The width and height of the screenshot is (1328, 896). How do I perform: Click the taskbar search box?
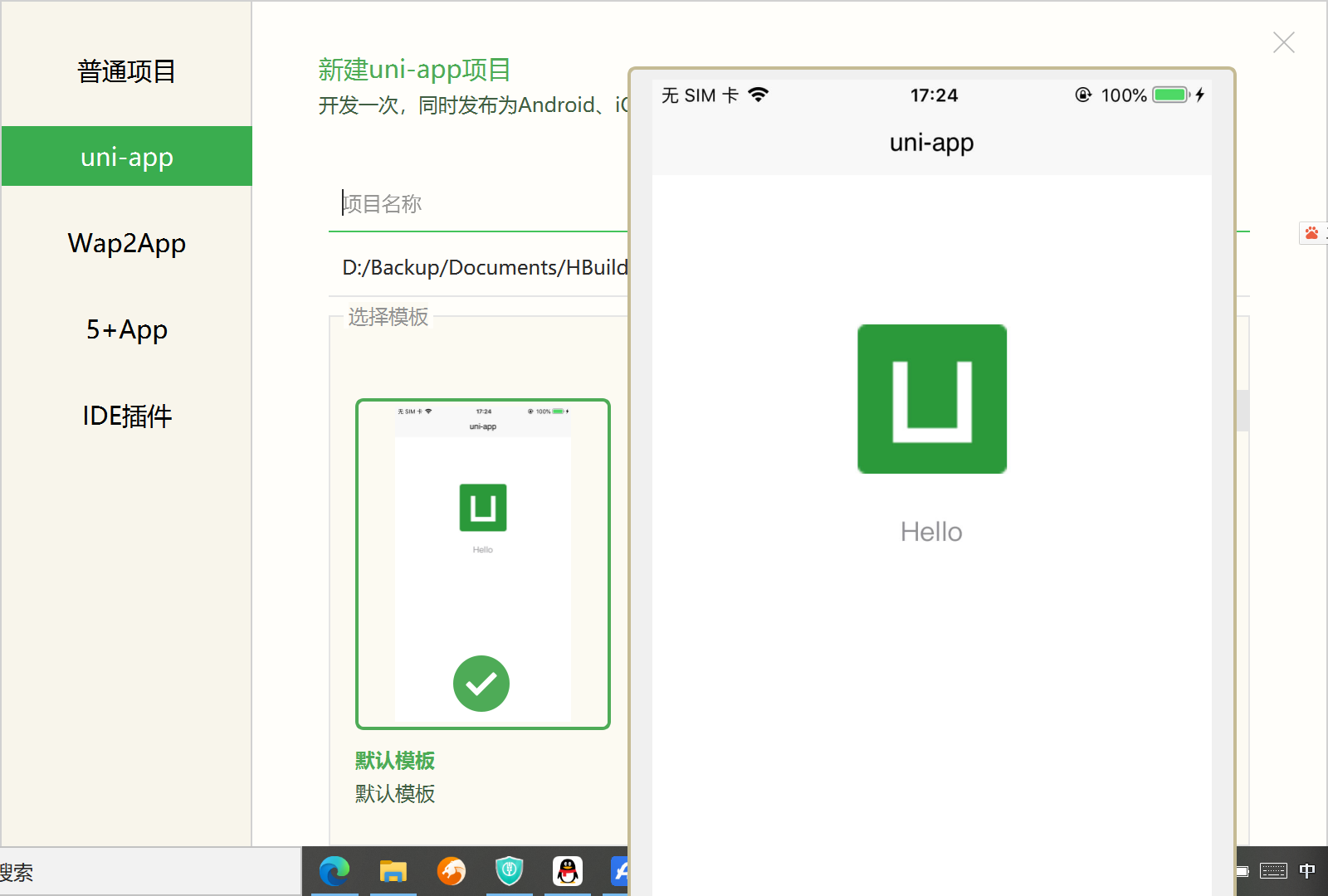150,872
